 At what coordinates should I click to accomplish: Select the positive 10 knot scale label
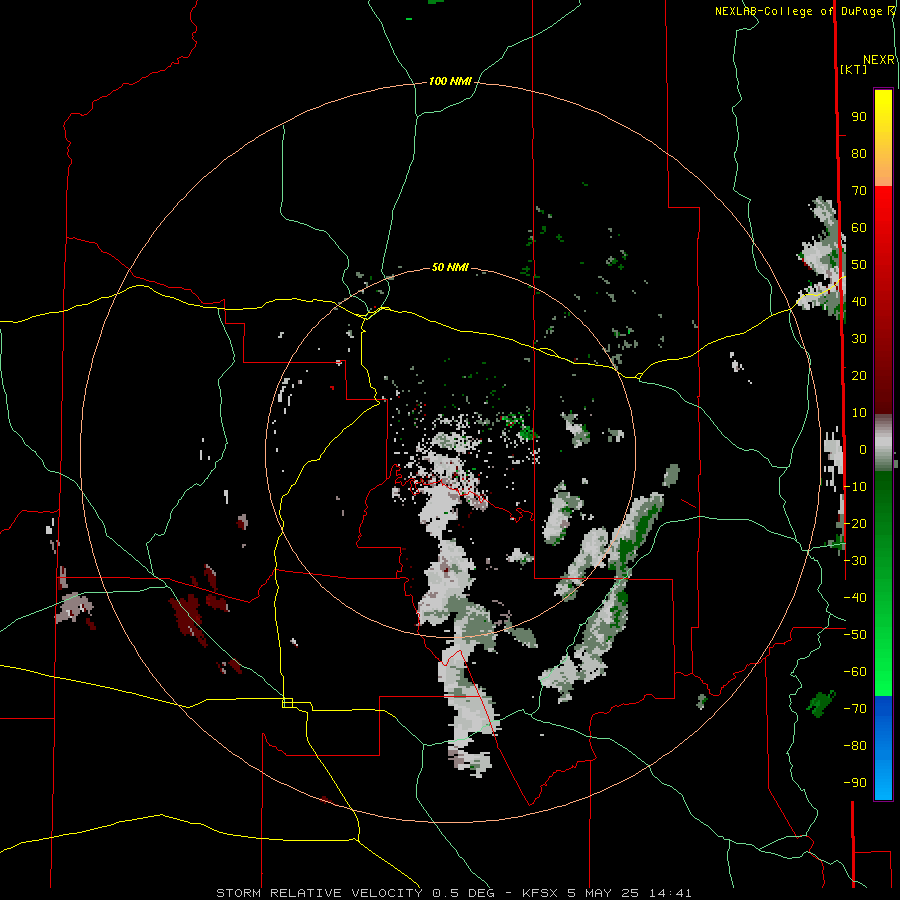(x=859, y=413)
